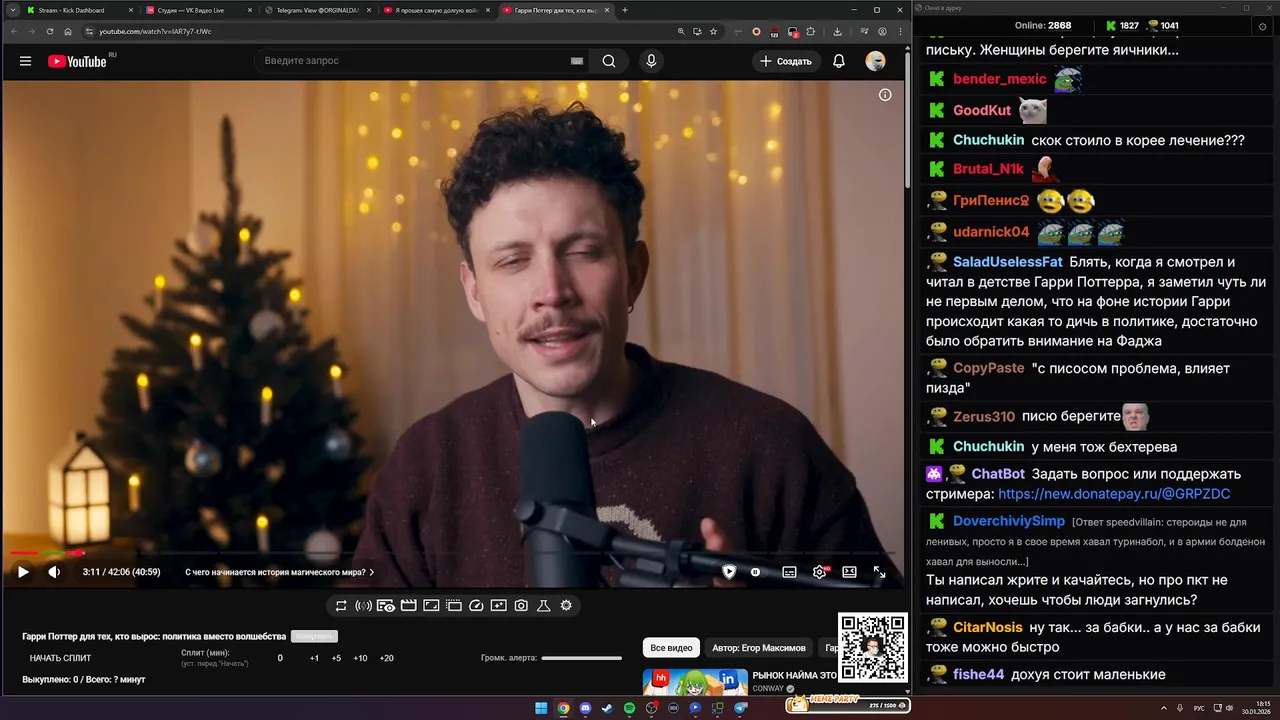This screenshot has height=720, width=1280.
Task: Open the browser extensions puzzle icon
Action: pyautogui.click(x=811, y=31)
